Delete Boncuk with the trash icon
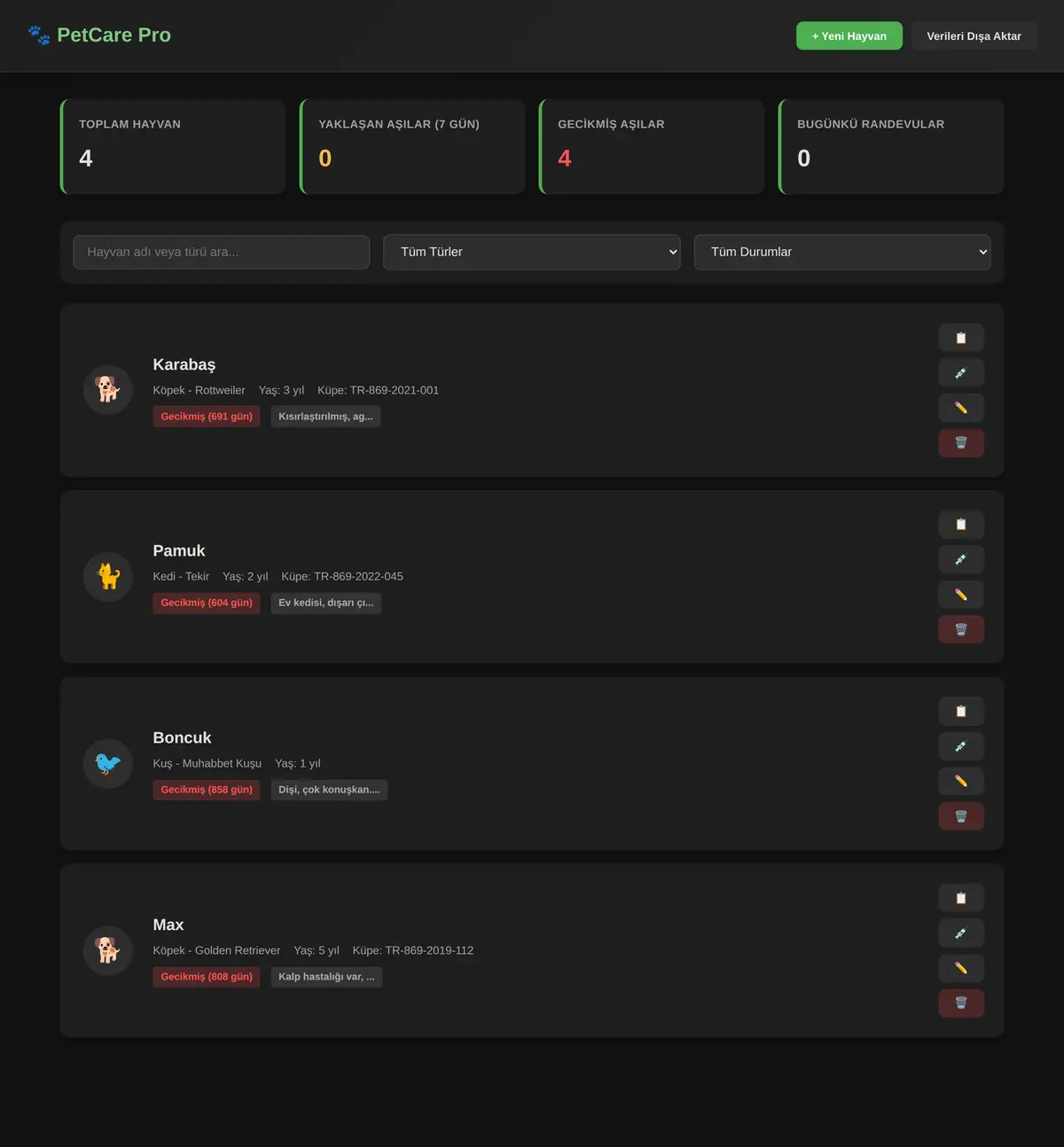The height and width of the screenshot is (1147, 1064). pos(961,816)
